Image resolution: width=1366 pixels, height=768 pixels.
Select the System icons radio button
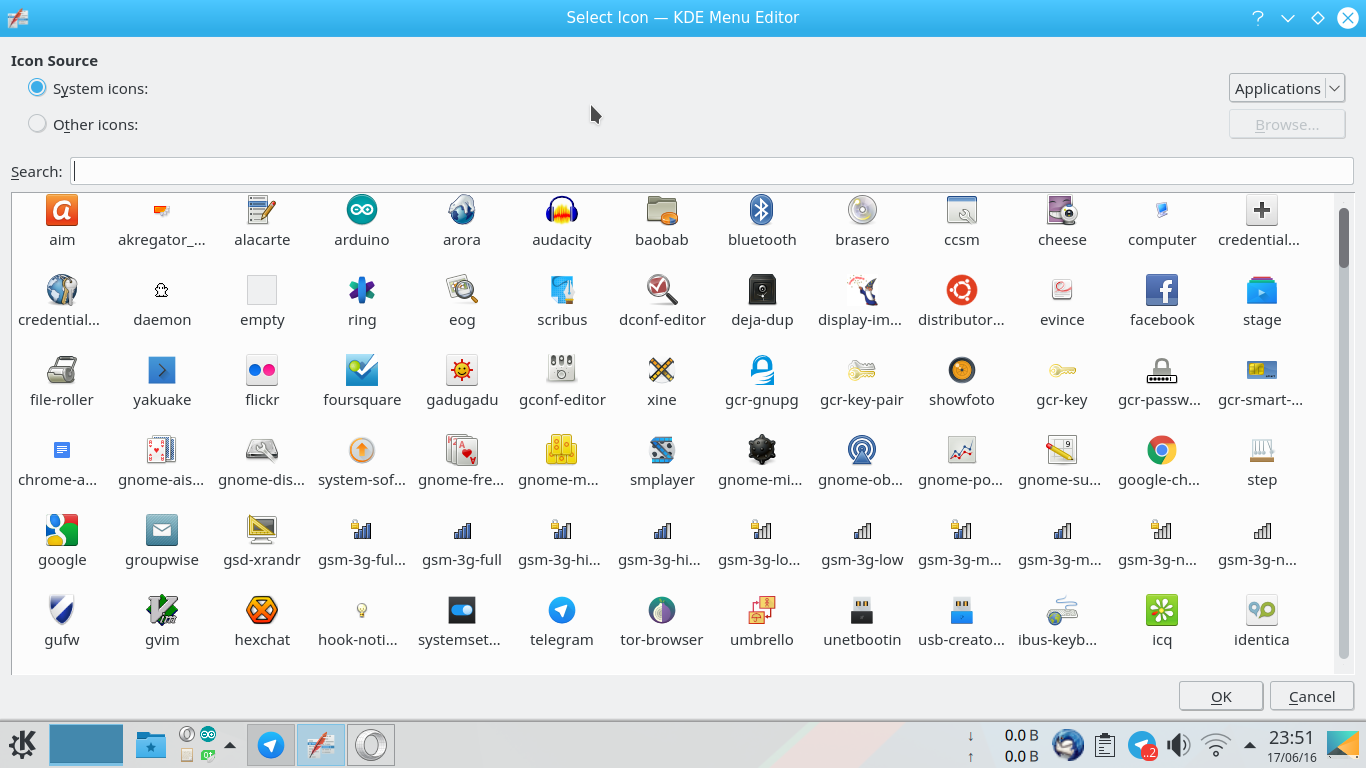coord(36,88)
